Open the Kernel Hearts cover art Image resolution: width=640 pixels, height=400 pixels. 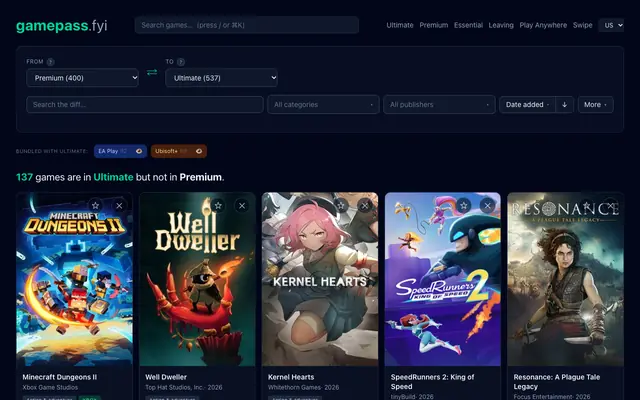(320, 279)
